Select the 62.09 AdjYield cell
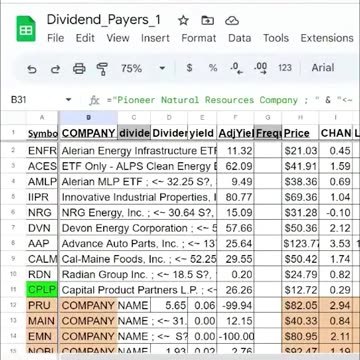Image resolution: width=360 pixels, height=360 pixels. click(235, 166)
